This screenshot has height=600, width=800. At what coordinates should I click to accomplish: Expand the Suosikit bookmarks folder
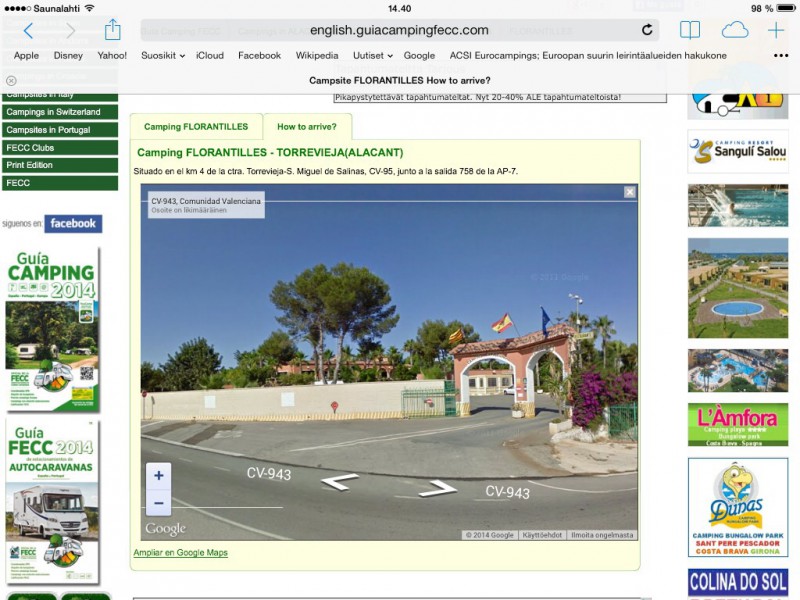pyautogui.click(x=163, y=56)
